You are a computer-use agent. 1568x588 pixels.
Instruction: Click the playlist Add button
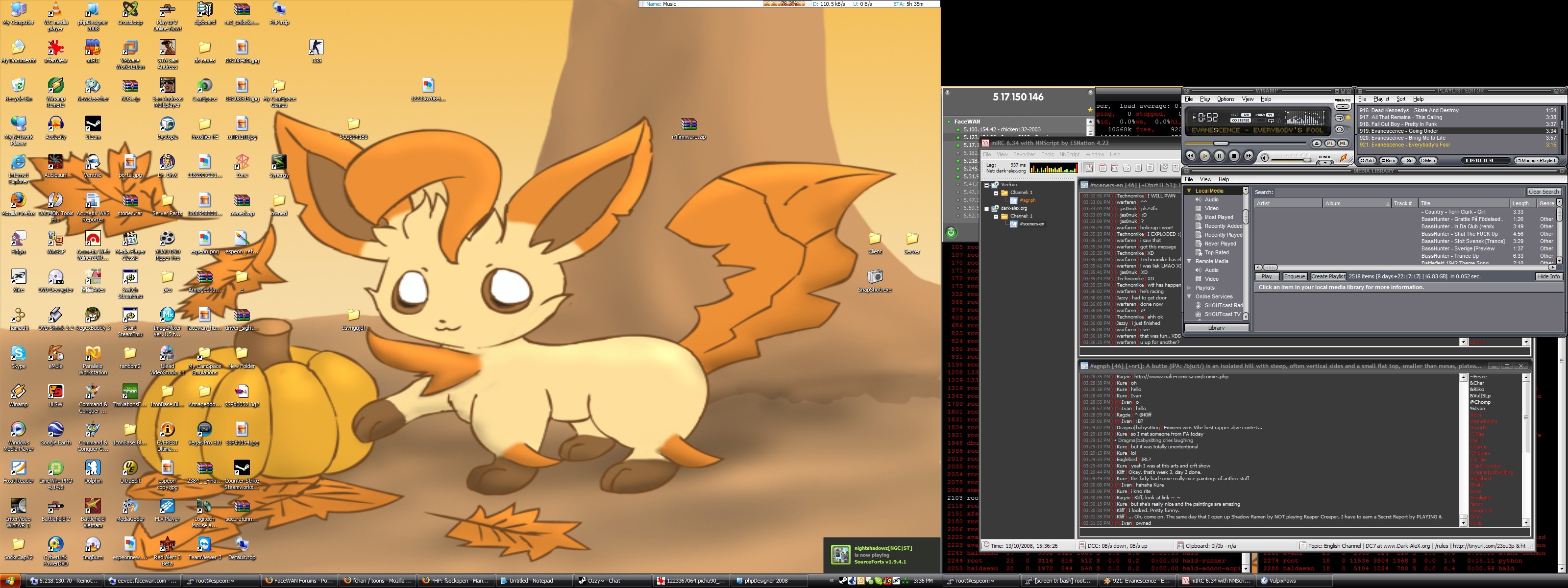pos(1367,161)
